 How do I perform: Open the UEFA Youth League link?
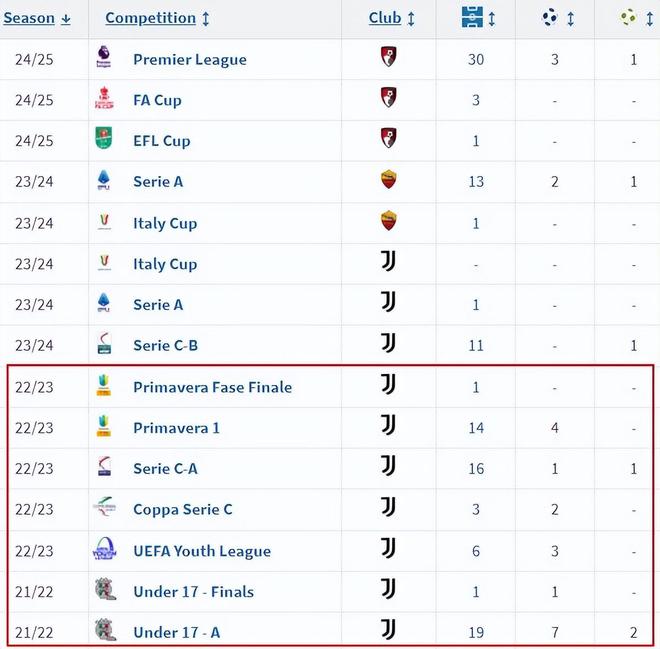(x=202, y=551)
